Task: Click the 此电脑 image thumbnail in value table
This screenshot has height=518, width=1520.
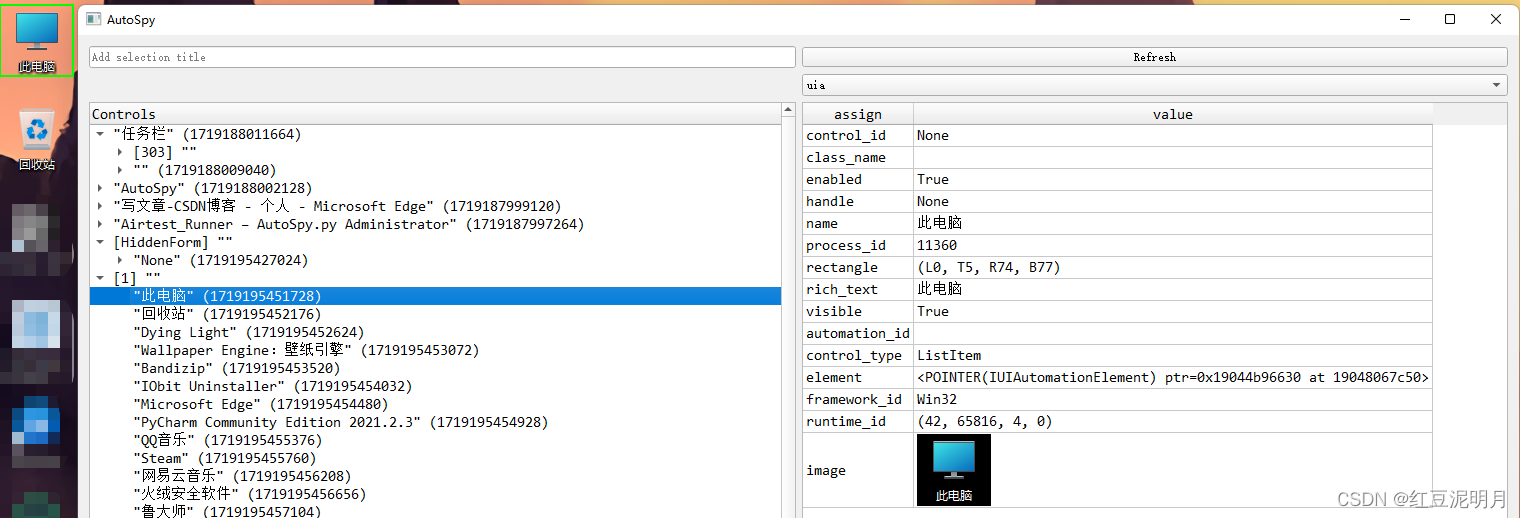Action: click(x=953, y=470)
